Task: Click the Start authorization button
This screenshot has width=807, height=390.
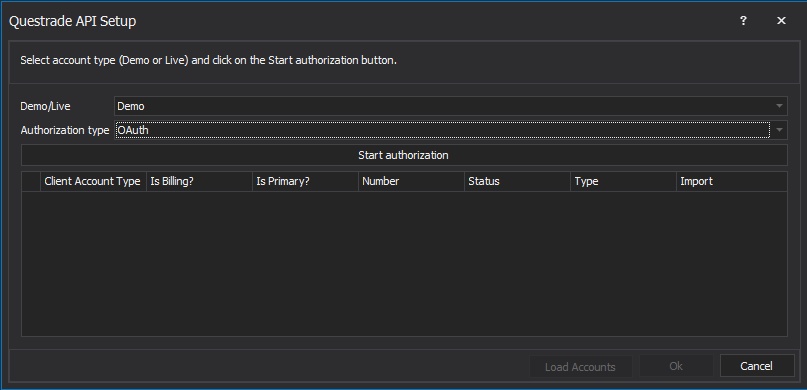Action: [404, 155]
